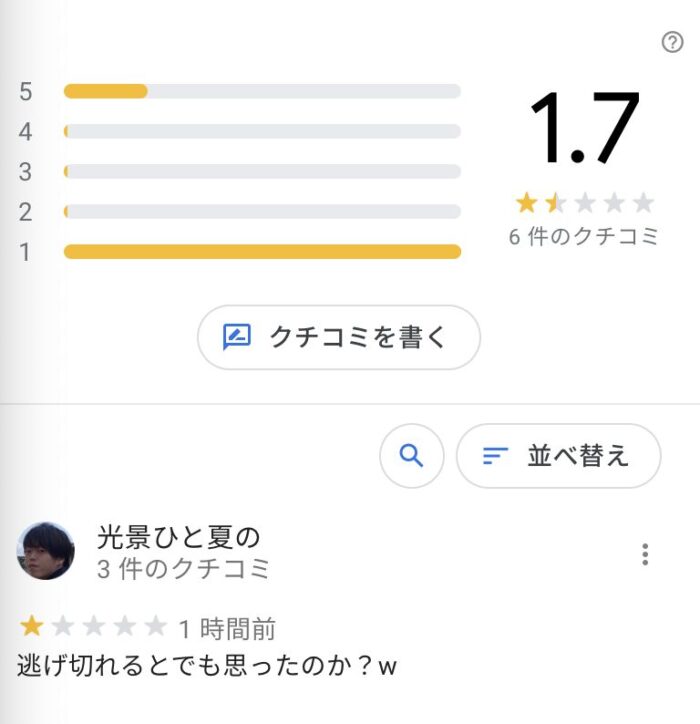
Task: Open reviewer profile 光景ひと夏の
Action: (x=178, y=537)
